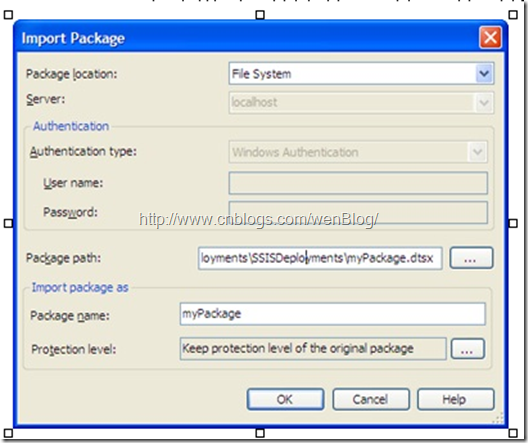Viewport: 528px width, 443px height.
Task: Open the Package location dropdown
Action: click(484, 73)
